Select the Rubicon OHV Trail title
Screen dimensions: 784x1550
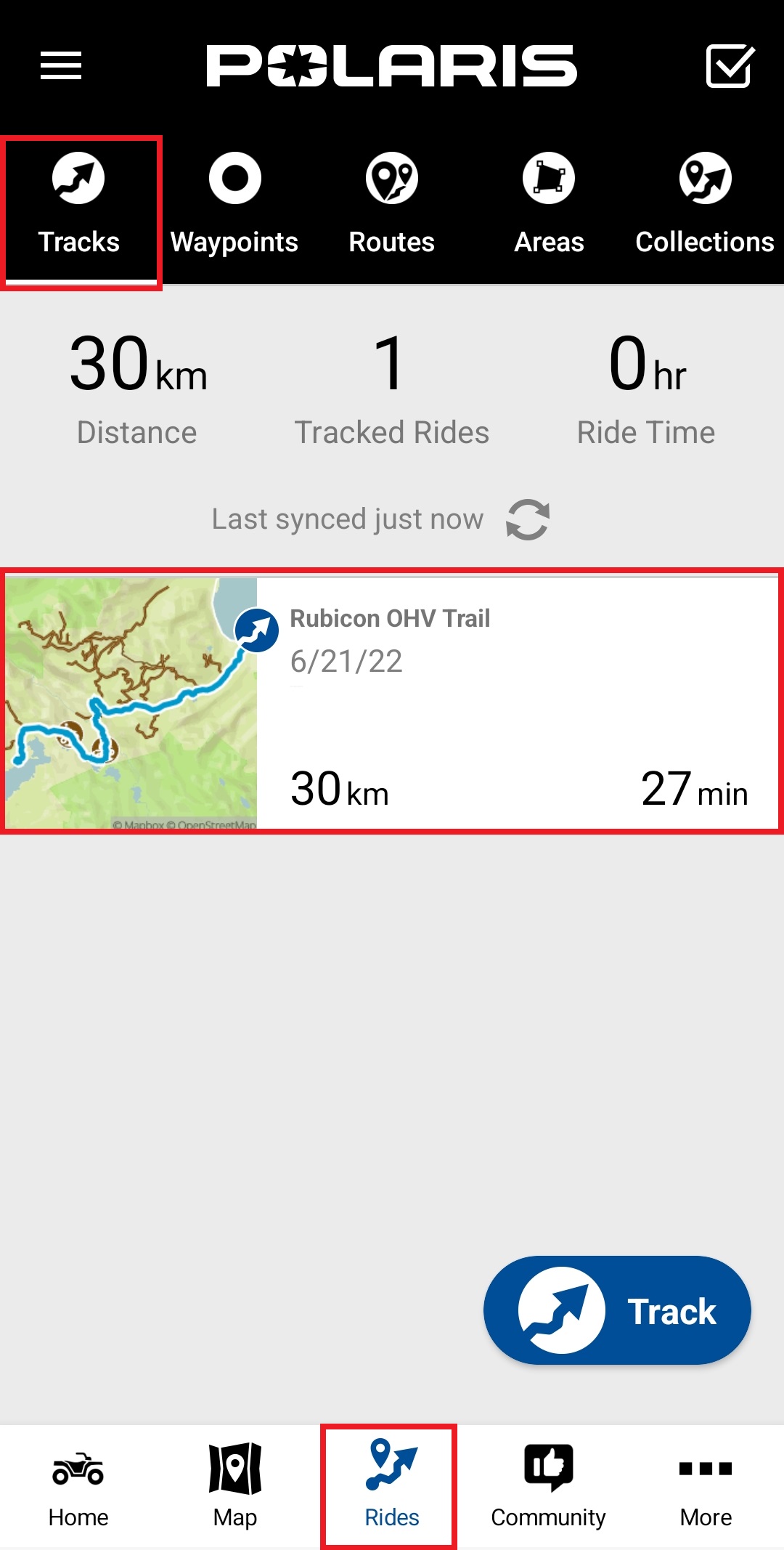tap(390, 618)
